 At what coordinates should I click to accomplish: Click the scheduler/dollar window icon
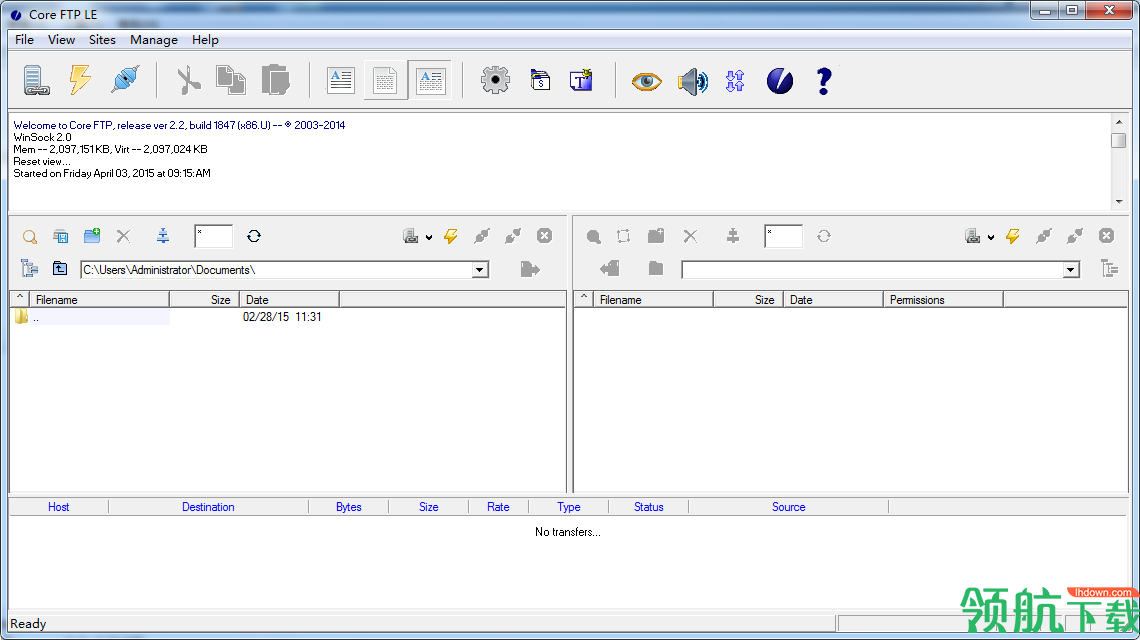pyautogui.click(x=540, y=80)
